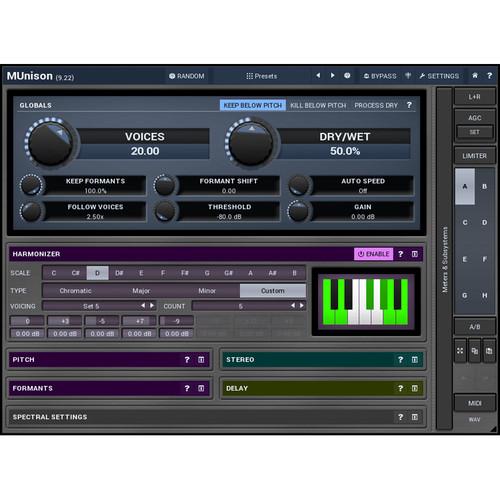Click the COUNT value field showing 5
This screenshot has width=500, height=500.
pyautogui.click(x=240, y=306)
